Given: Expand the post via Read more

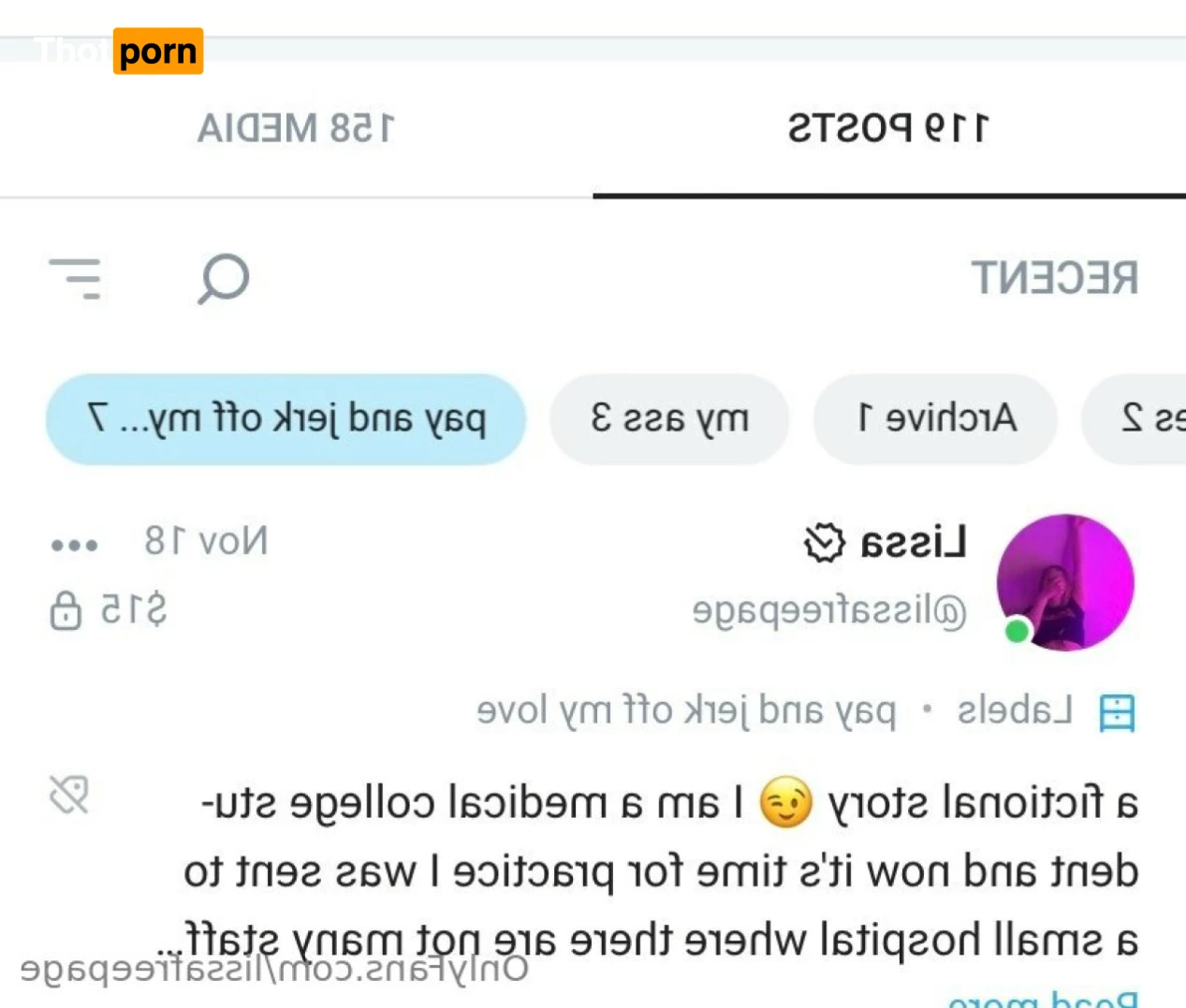Looking at the screenshot, I should pyautogui.click(x=1044, y=999).
